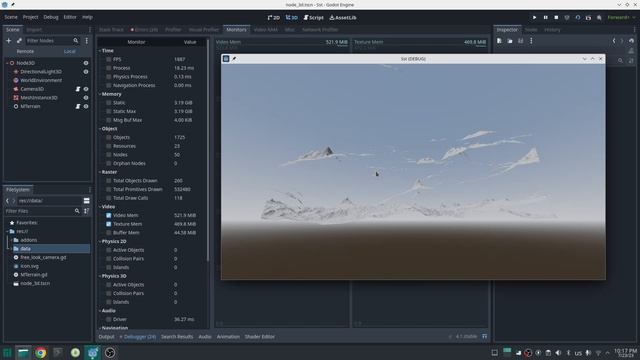Open the Scene menu
The image size is (640, 360).
[x=11, y=17]
